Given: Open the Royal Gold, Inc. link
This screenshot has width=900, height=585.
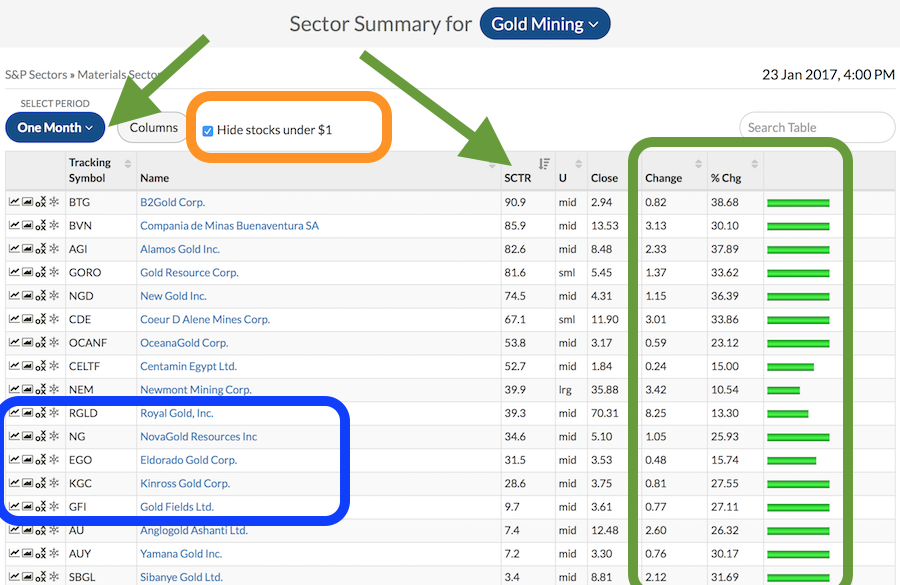Looking at the screenshot, I should [177, 413].
